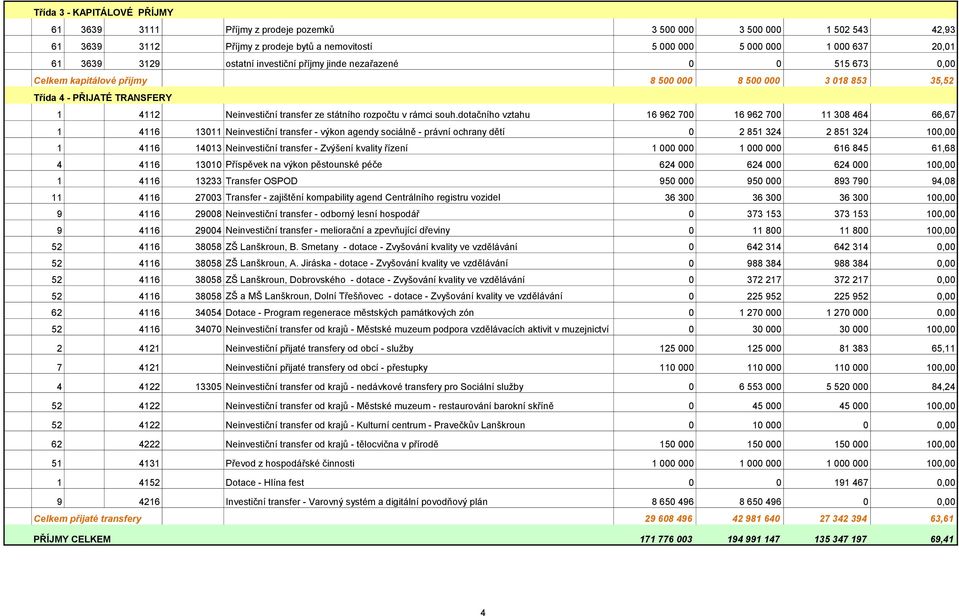Click 'Dotace - Program regenerace městských památkových zón'
The width and height of the screenshot is (959, 616).
click(x=349, y=313)
